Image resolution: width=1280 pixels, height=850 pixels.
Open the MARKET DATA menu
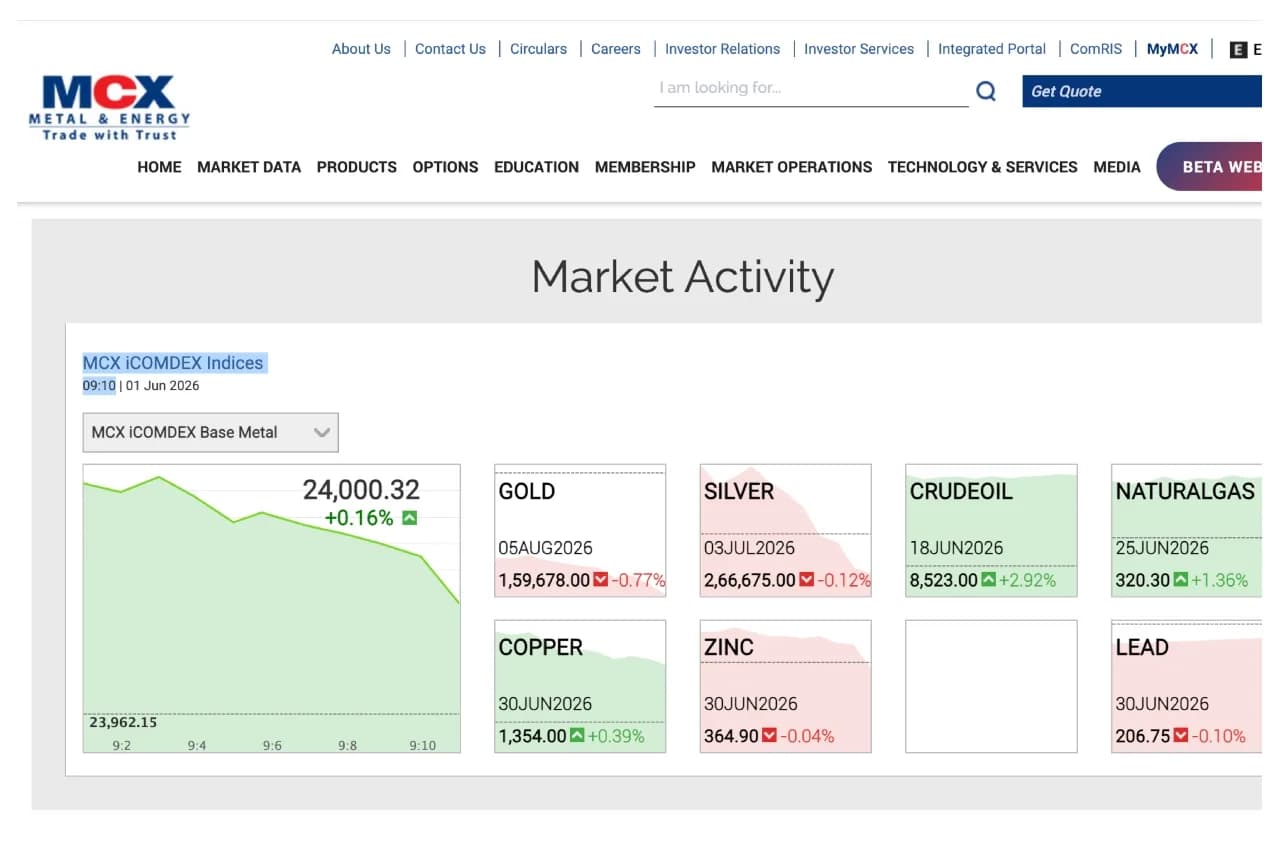tap(249, 167)
